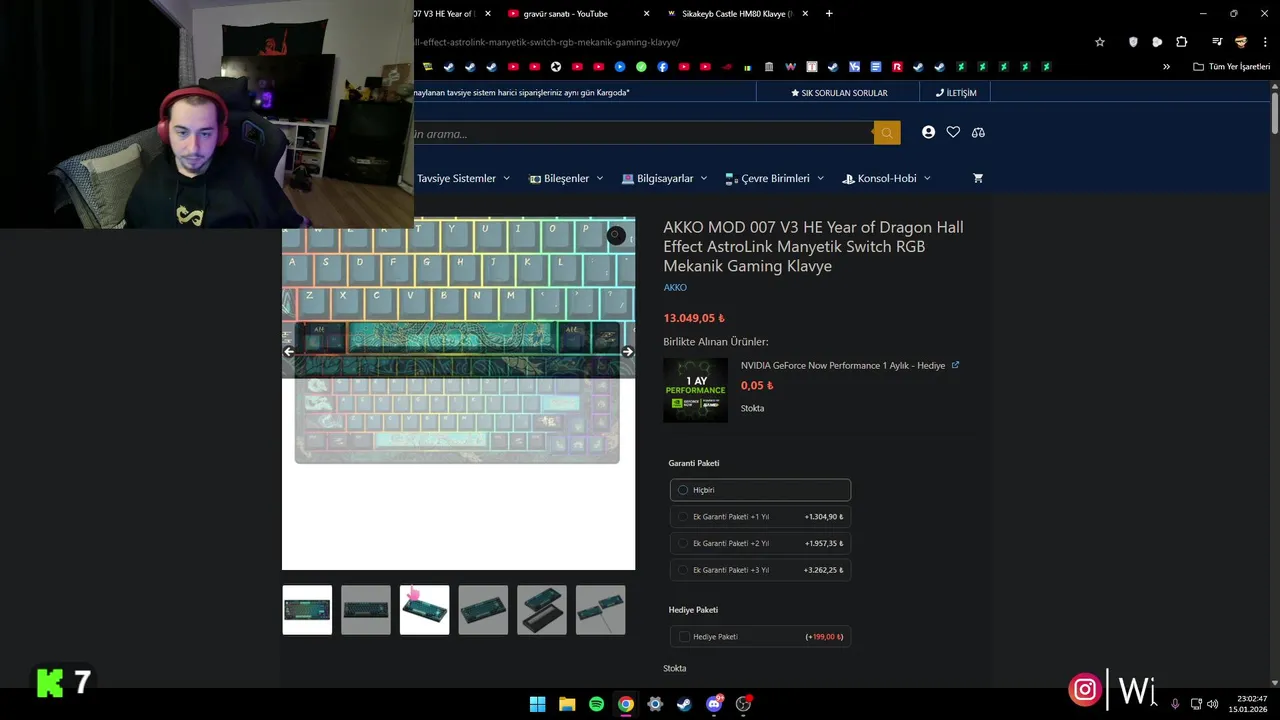Open the shopping cart icon

tap(978, 178)
